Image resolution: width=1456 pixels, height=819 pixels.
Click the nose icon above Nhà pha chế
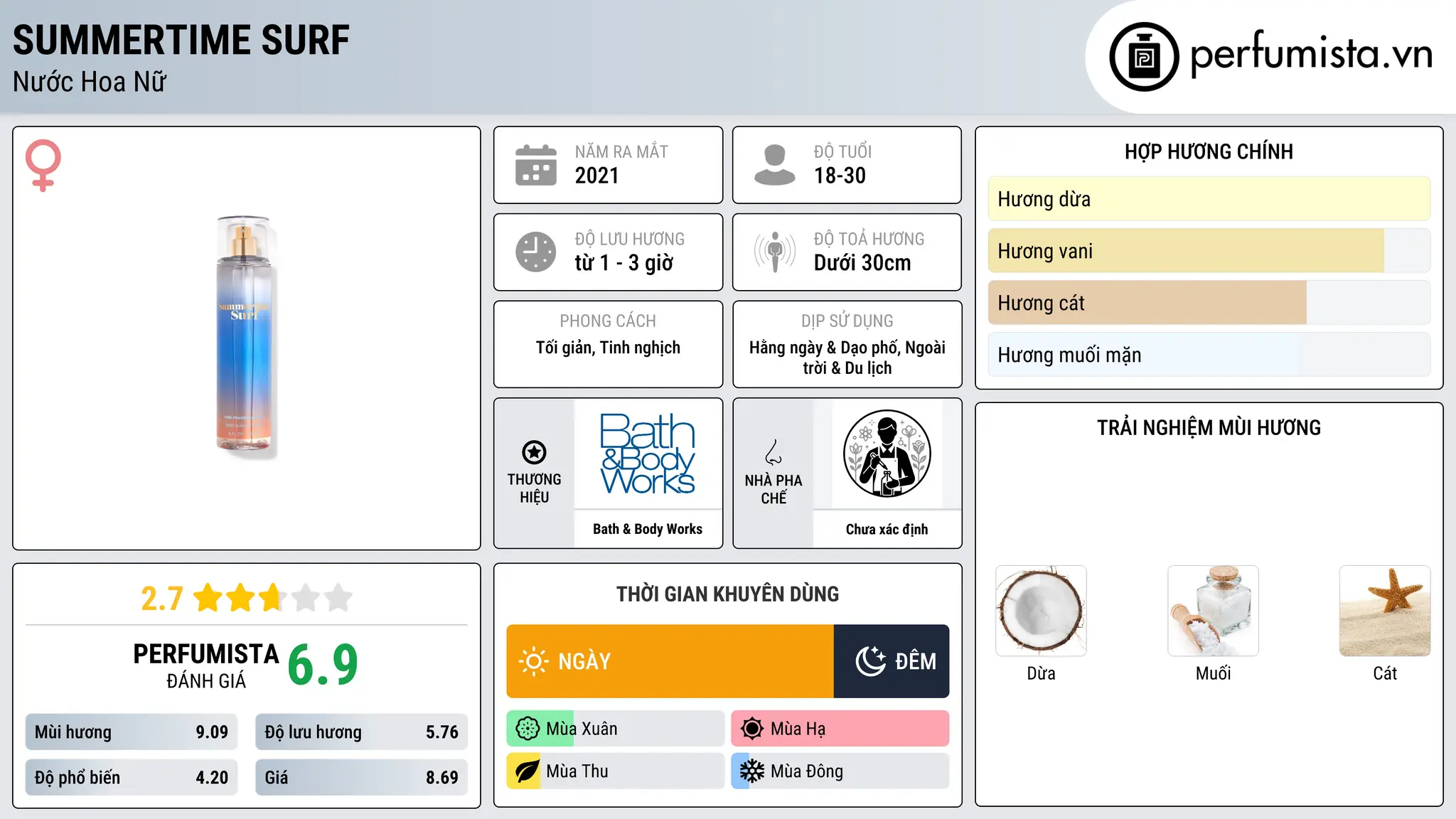773,452
